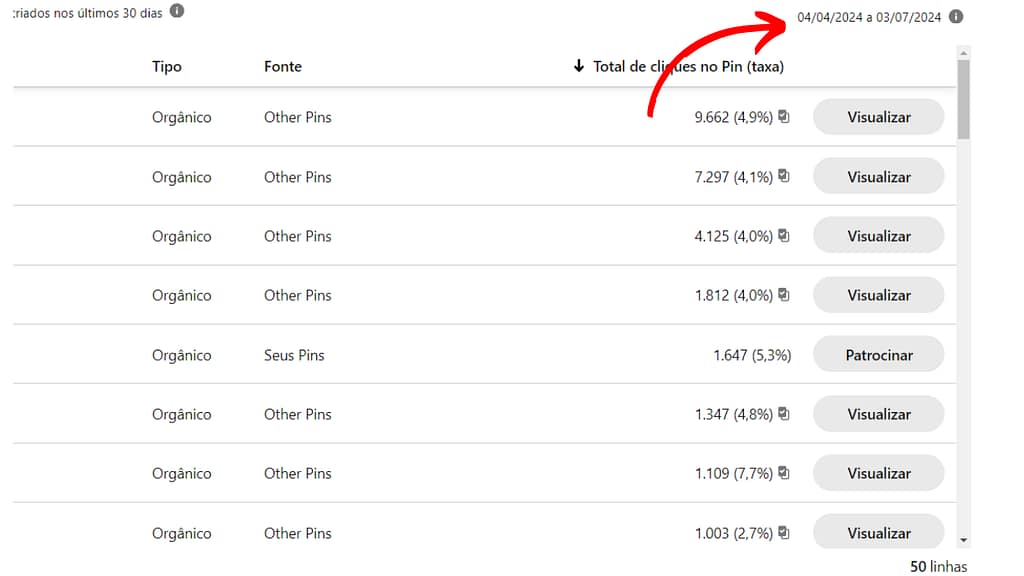Click 'Visualizar' on the 1.347 clicks row
1024x576 pixels.
tap(878, 413)
